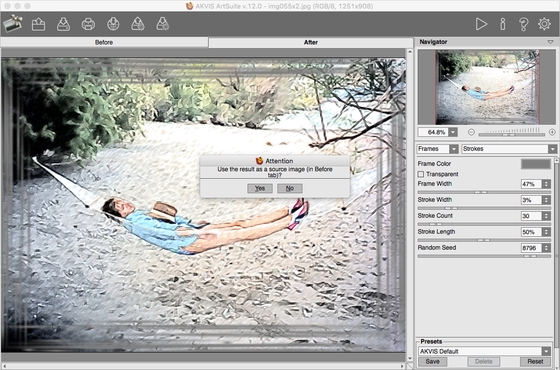
Task: Enable the Transparent checkbox
Action: pos(421,174)
